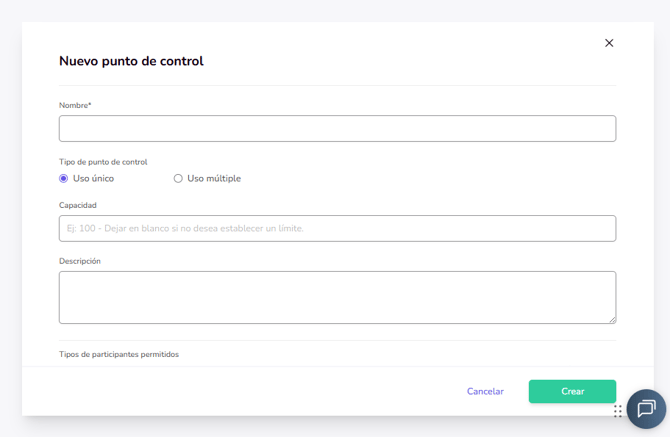Click Tipos de participantes permitidos heading
The width and height of the screenshot is (670, 437).
[119, 355]
